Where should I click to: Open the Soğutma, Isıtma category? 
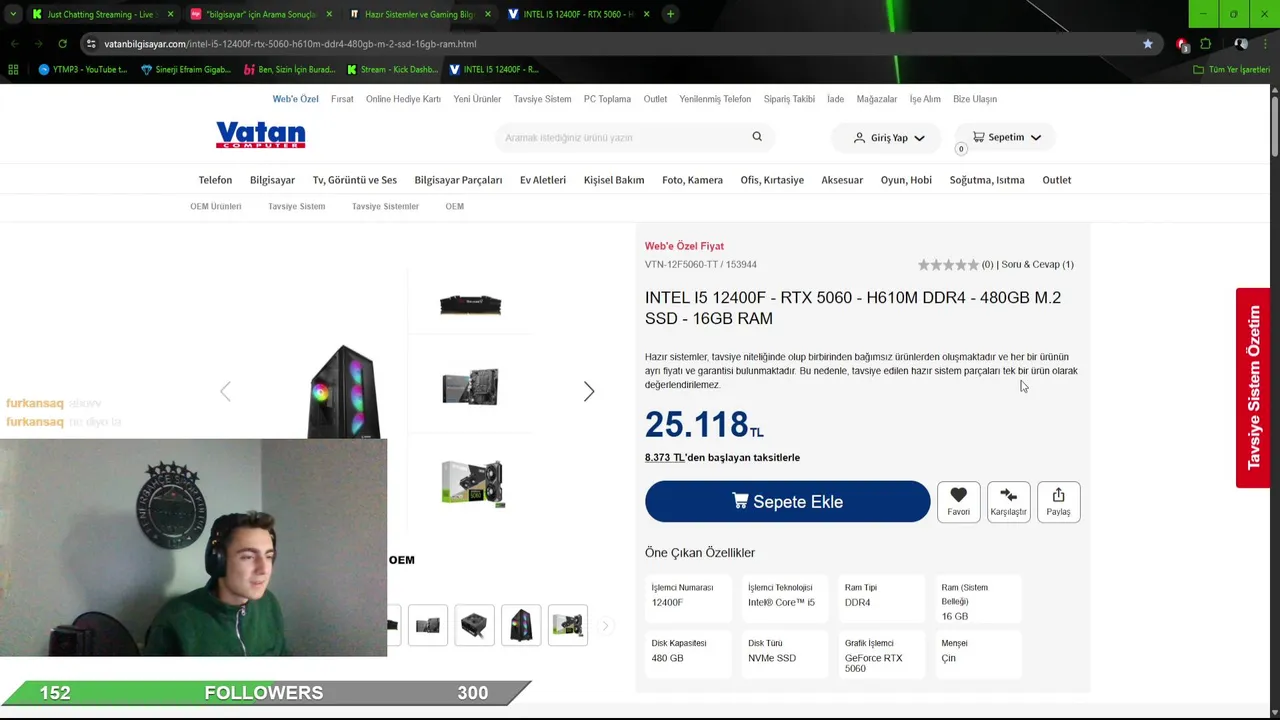pos(987,180)
